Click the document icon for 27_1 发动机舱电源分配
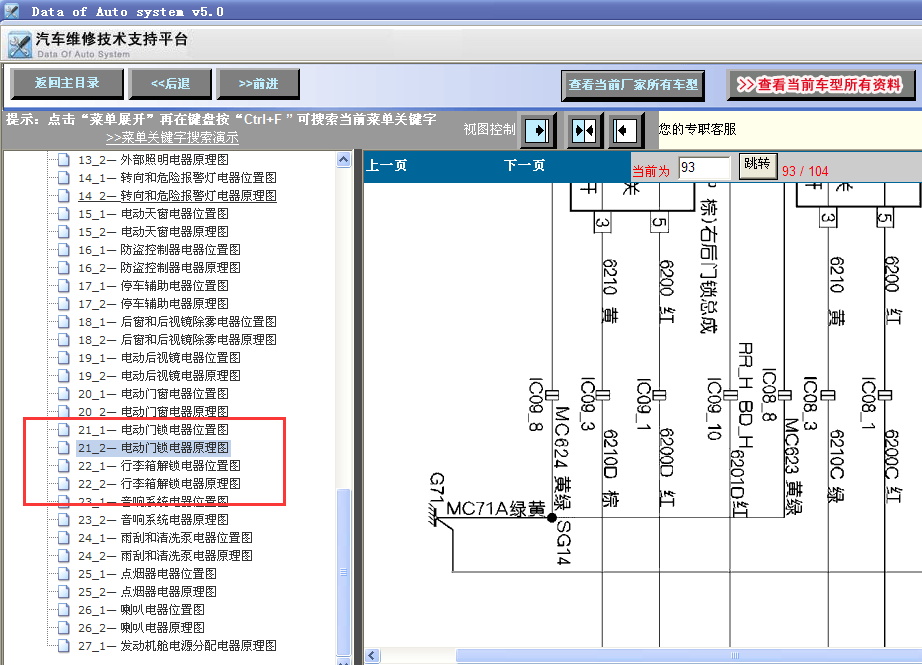This screenshot has height=665, width=922. click(x=64, y=646)
